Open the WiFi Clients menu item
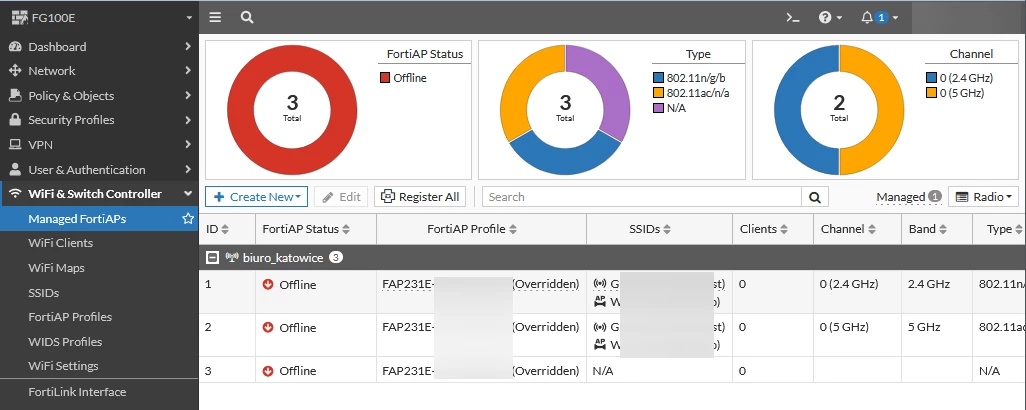This screenshot has height=410, width=1026. tap(60, 243)
